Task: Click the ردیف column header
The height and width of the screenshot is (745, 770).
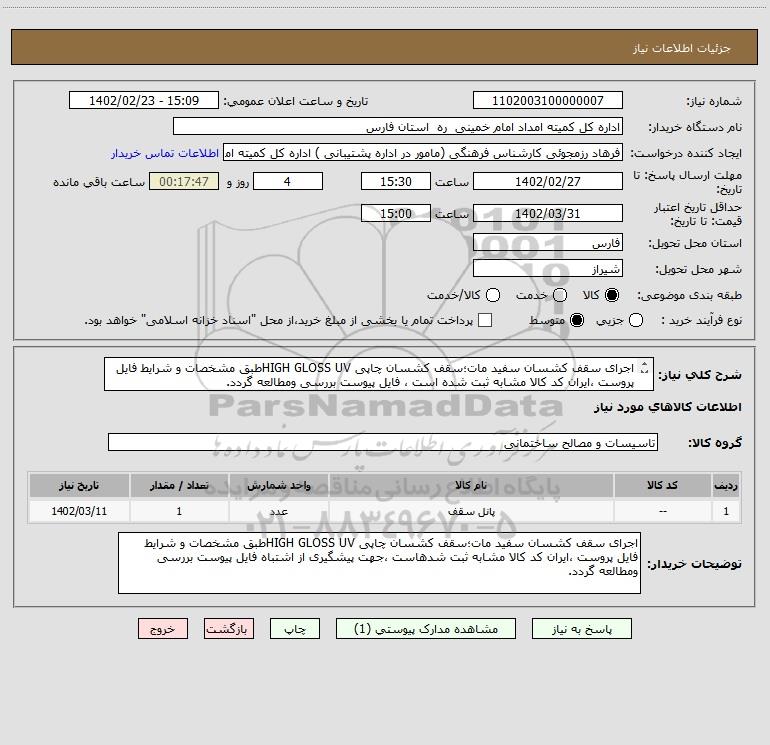Action: click(x=726, y=485)
